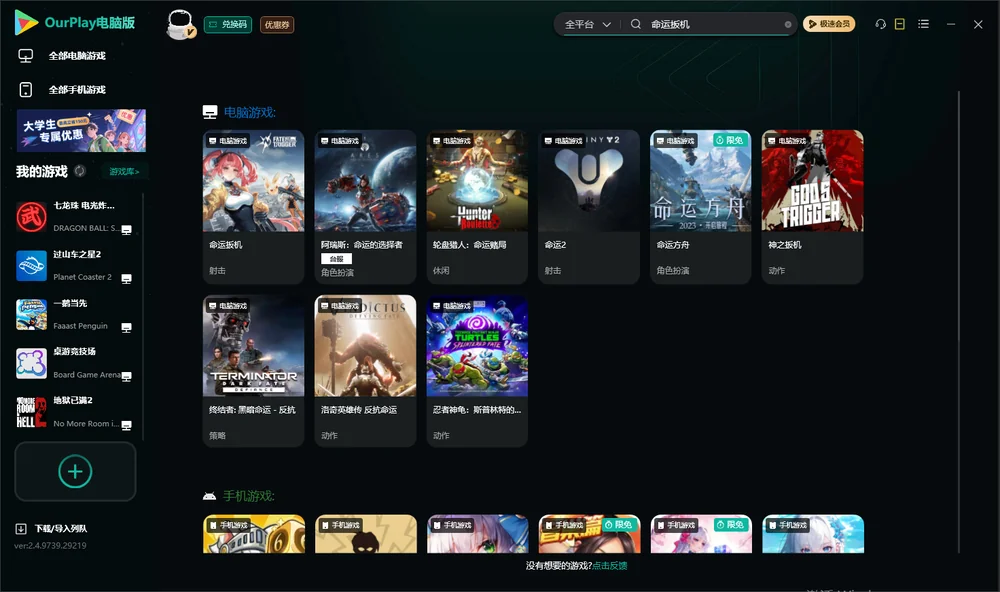Select 七龙珠 电光炸... game icon in sidebar
This screenshot has width=1000, height=592.
(31, 217)
